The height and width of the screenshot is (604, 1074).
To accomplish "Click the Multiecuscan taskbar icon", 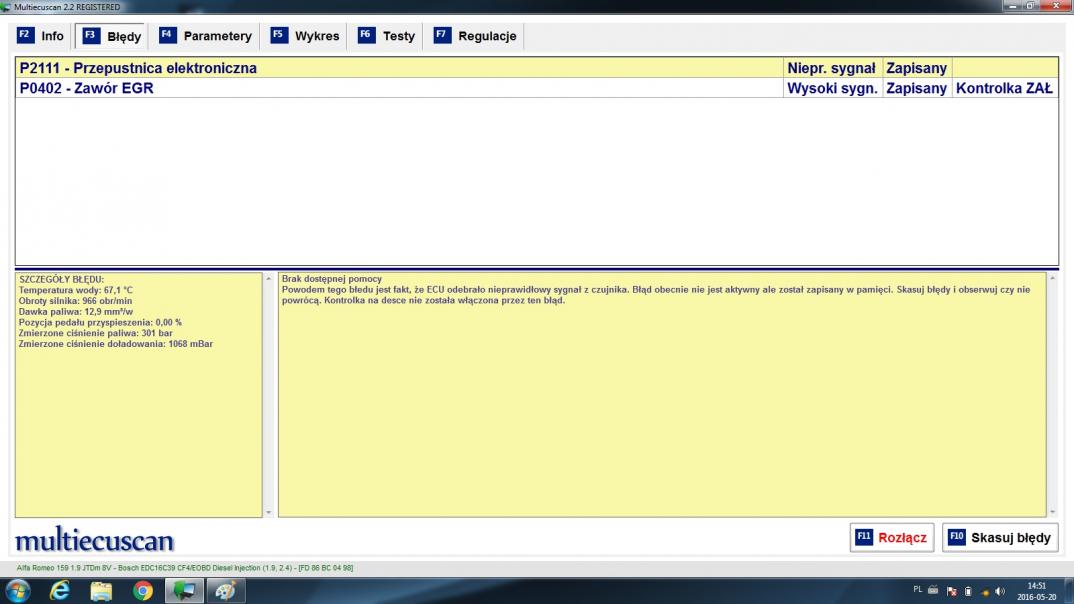I will click(x=184, y=590).
